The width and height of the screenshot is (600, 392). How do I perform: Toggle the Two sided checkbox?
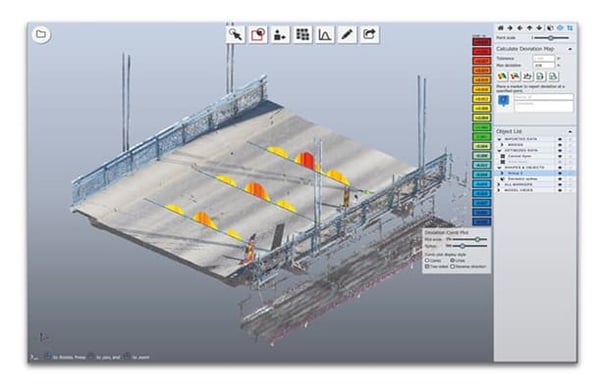click(427, 266)
